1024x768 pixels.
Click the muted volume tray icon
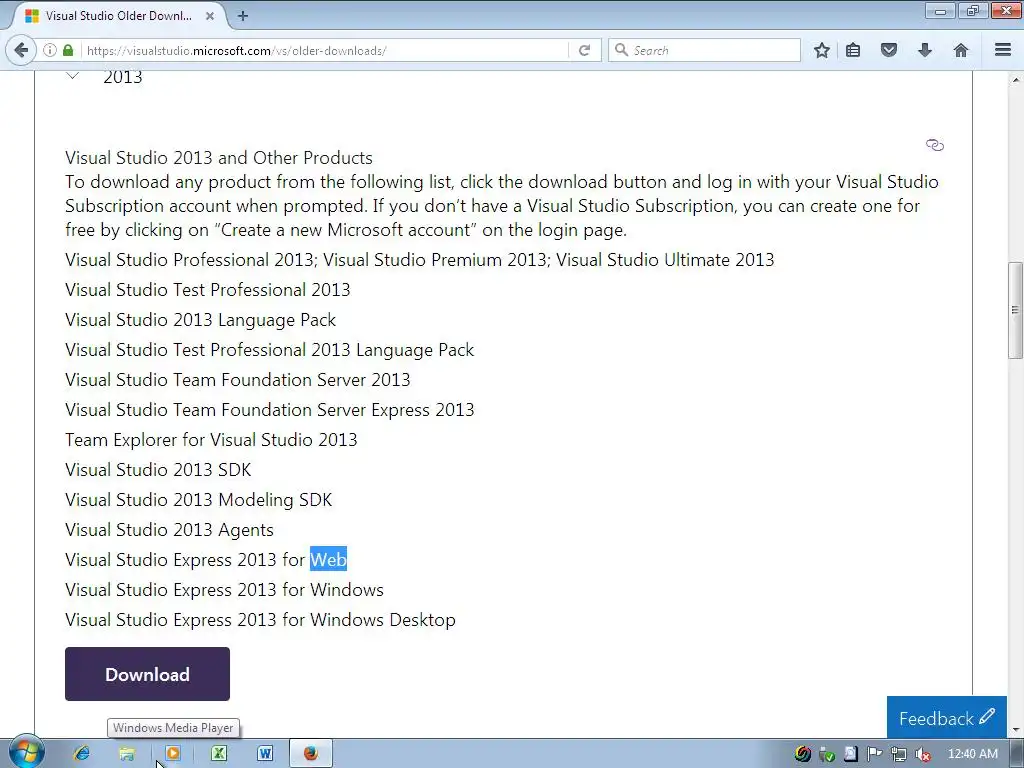(x=923, y=754)
